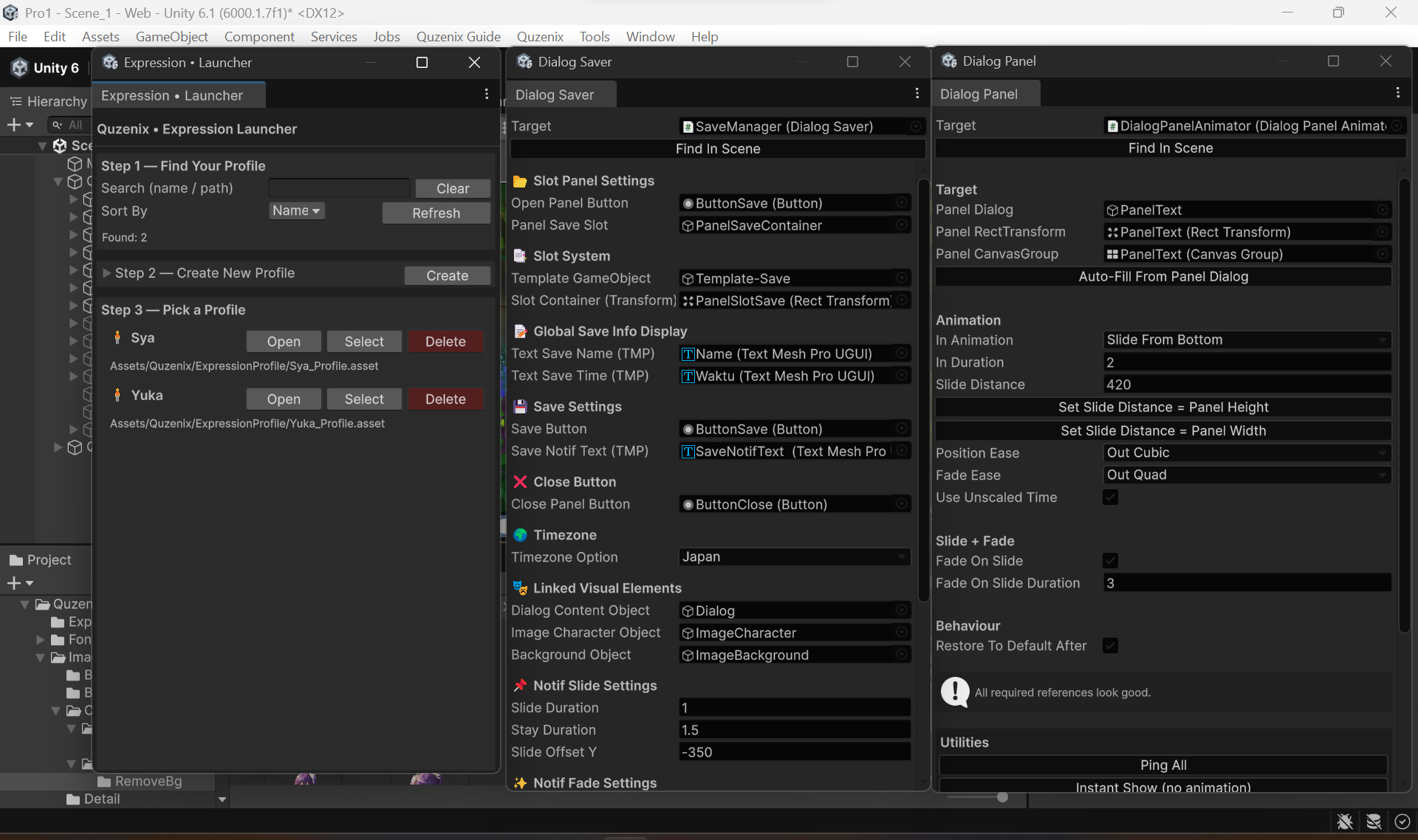Click Find In Scene in Dialog Panel
Screen dimensions: 1418x840
click(1170, 148)
